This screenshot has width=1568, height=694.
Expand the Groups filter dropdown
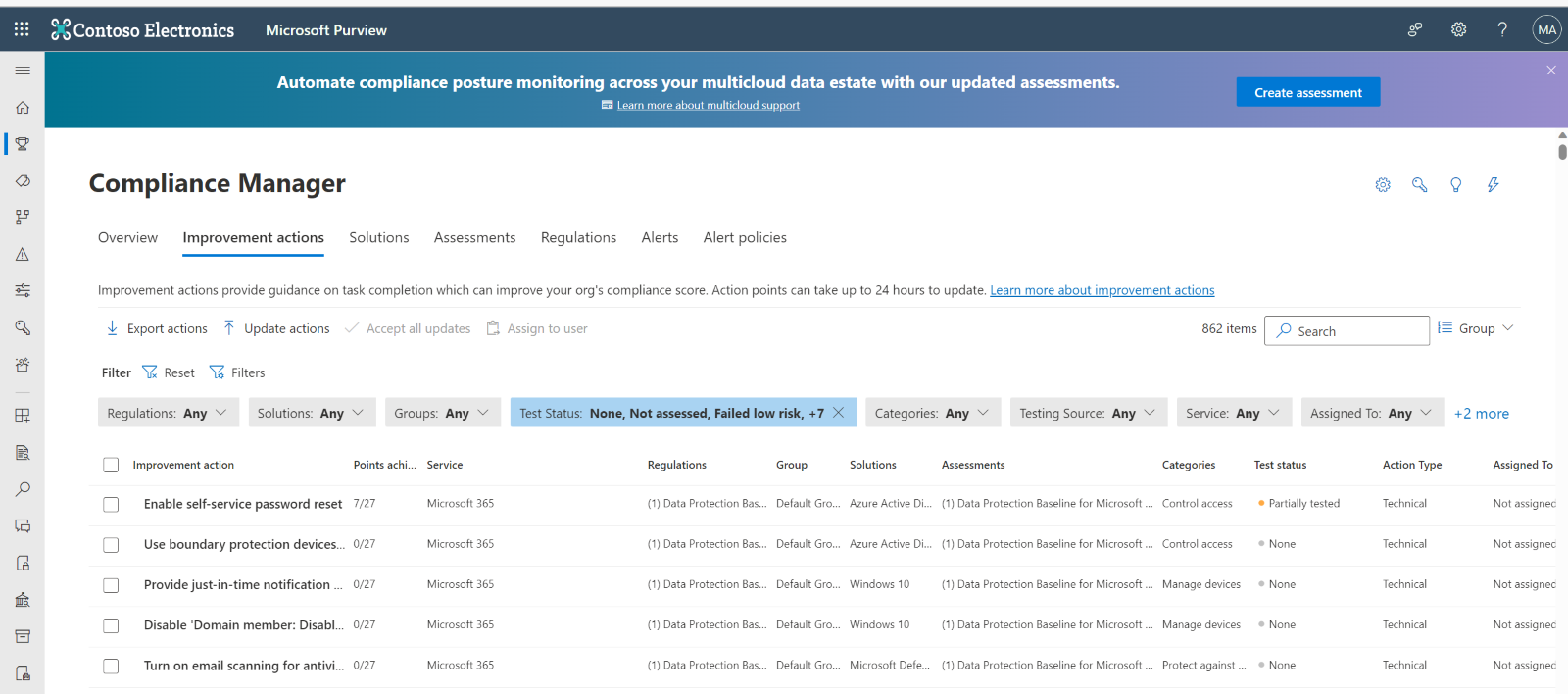tap(442, 413)
